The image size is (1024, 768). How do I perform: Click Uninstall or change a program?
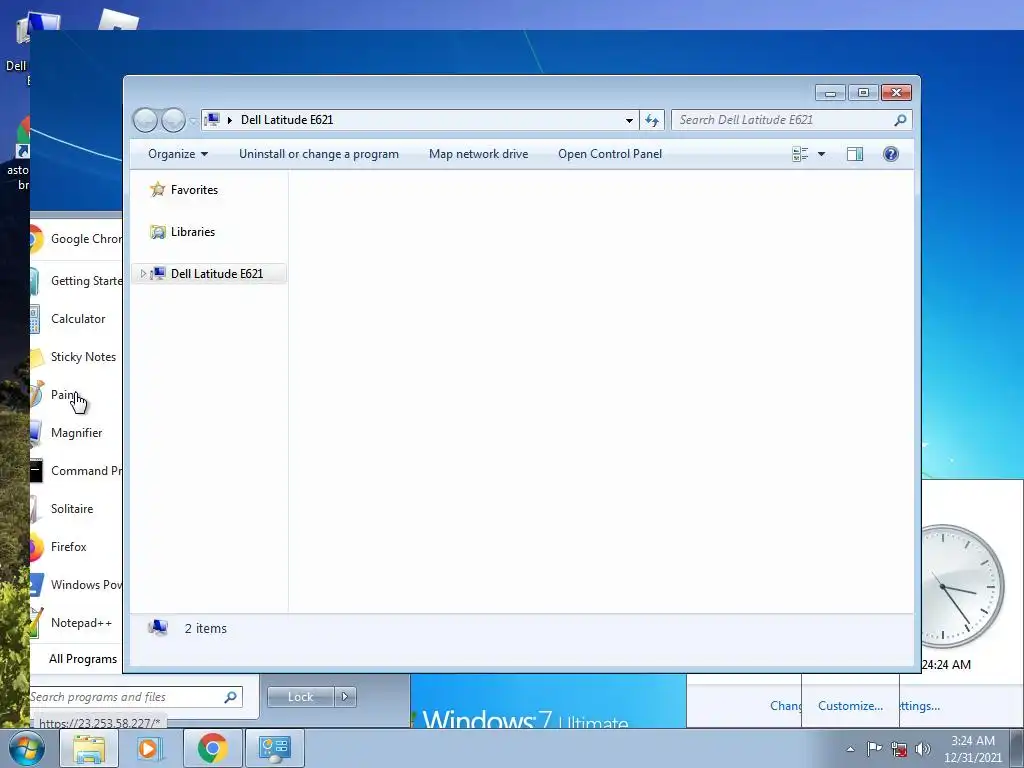coord(319,154)
